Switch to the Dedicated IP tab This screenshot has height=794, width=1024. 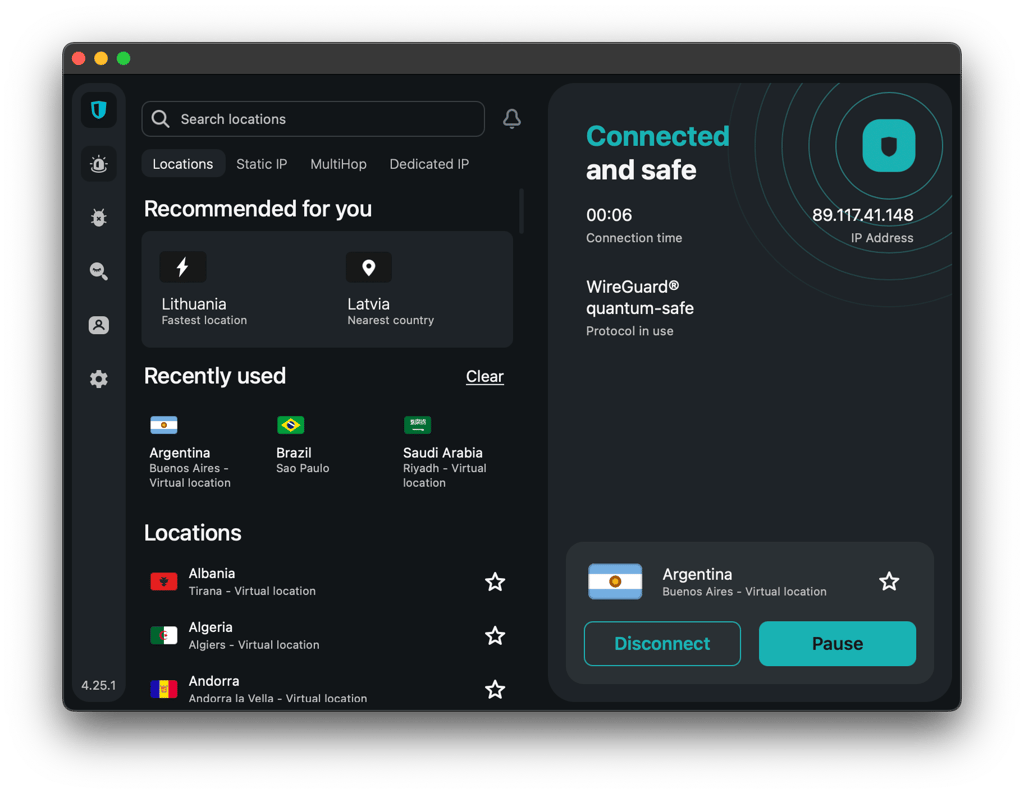click(x=429, y=164)
